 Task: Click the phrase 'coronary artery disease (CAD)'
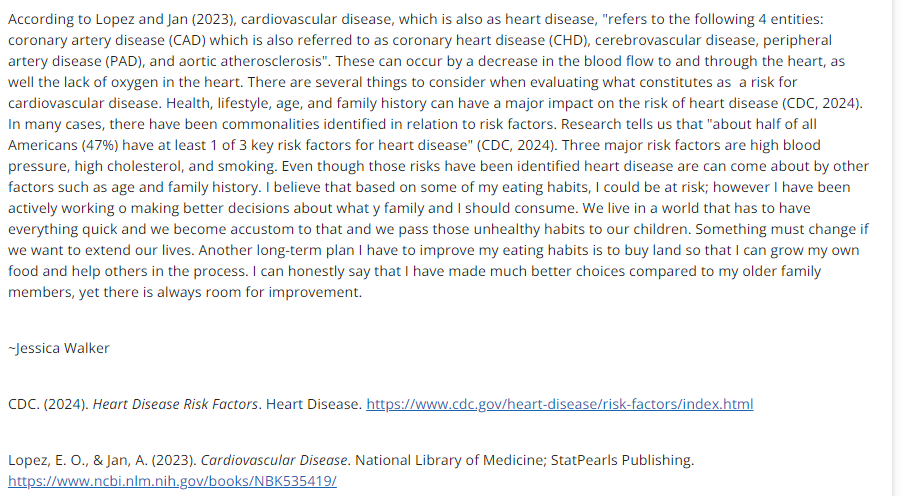pyautogui.click(x=107, y=40)
